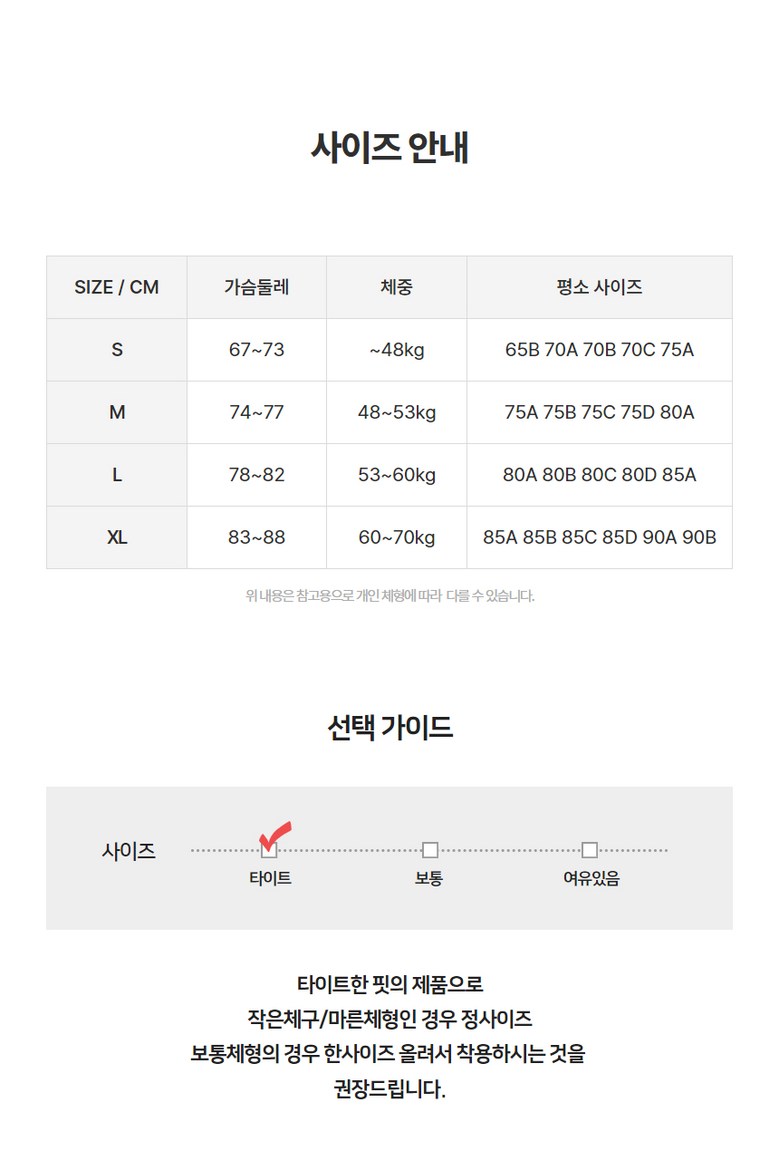Select the 체중 column header
The image size is (779, 1170).
click(x=396, y=288)
